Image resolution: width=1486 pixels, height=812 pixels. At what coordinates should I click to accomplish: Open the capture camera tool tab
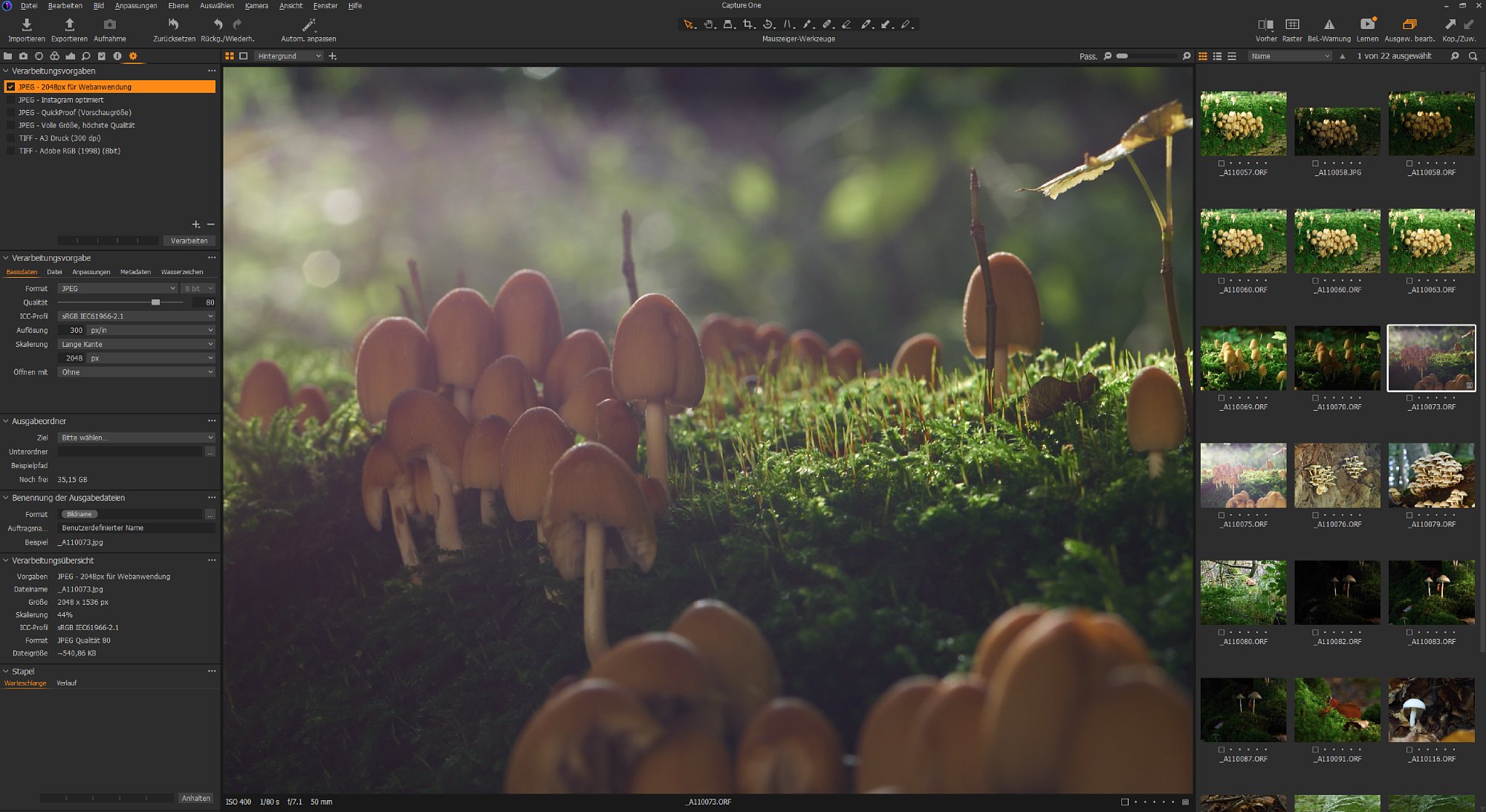(x=23, y=56)
